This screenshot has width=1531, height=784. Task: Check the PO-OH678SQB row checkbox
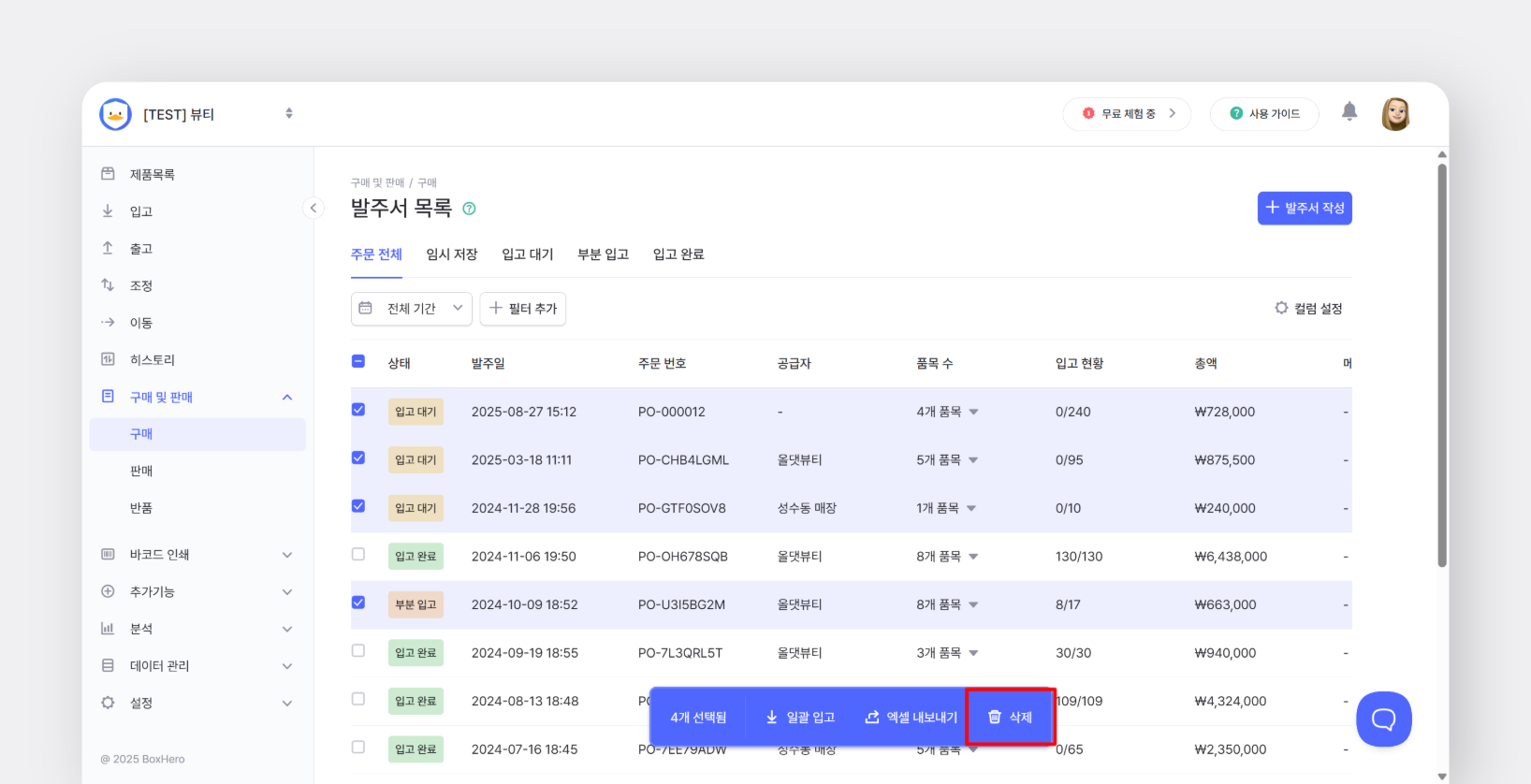pos(358,555)
